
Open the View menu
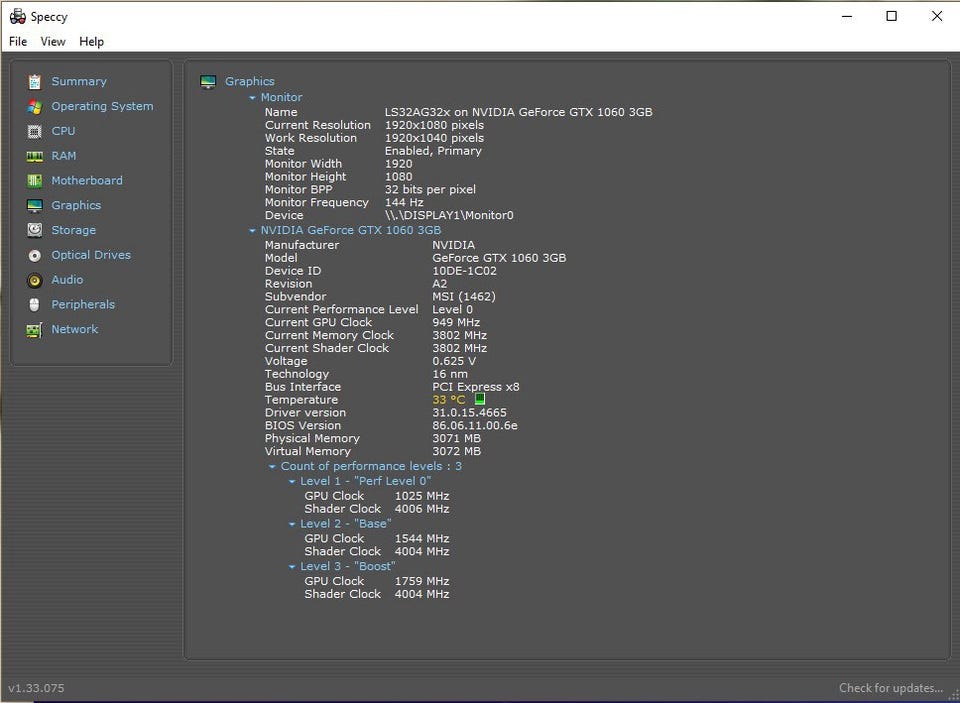53,41
